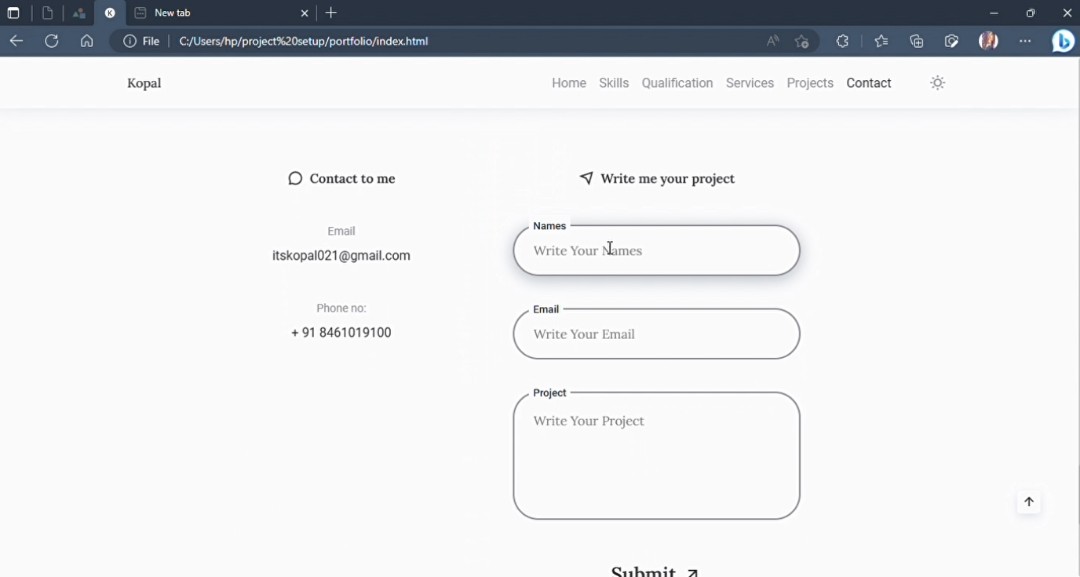Open the Projects navigation link
The width and height of the screenshot is (1080, 577).
click(x=810, y=83)
